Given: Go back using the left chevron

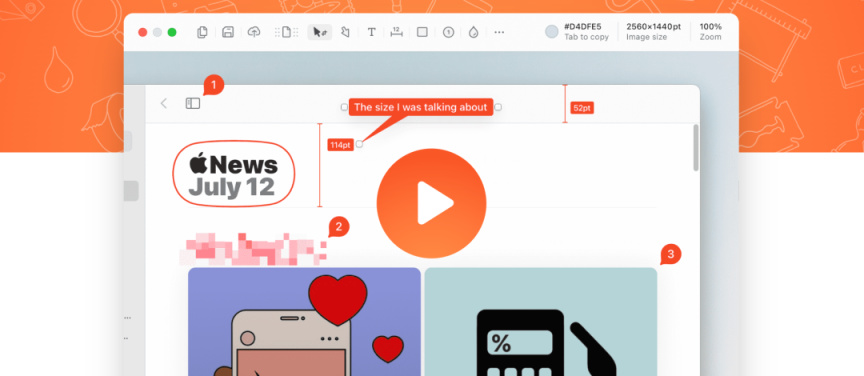Looking at the screenshot, I should (x=164, y=103).
